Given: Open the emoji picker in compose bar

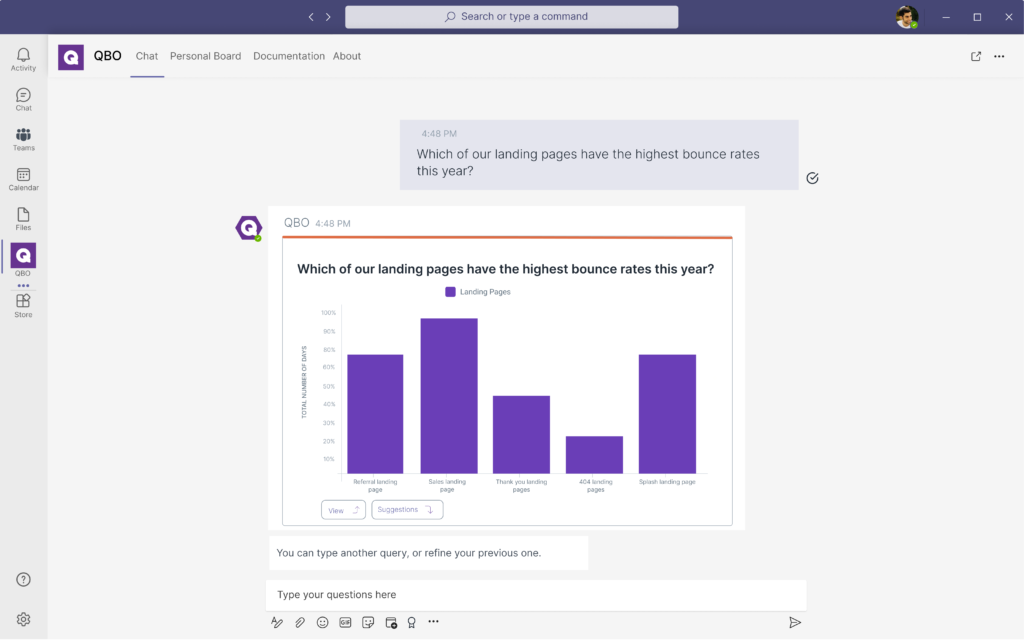Looking at the screenshot, I should (322, 622).
